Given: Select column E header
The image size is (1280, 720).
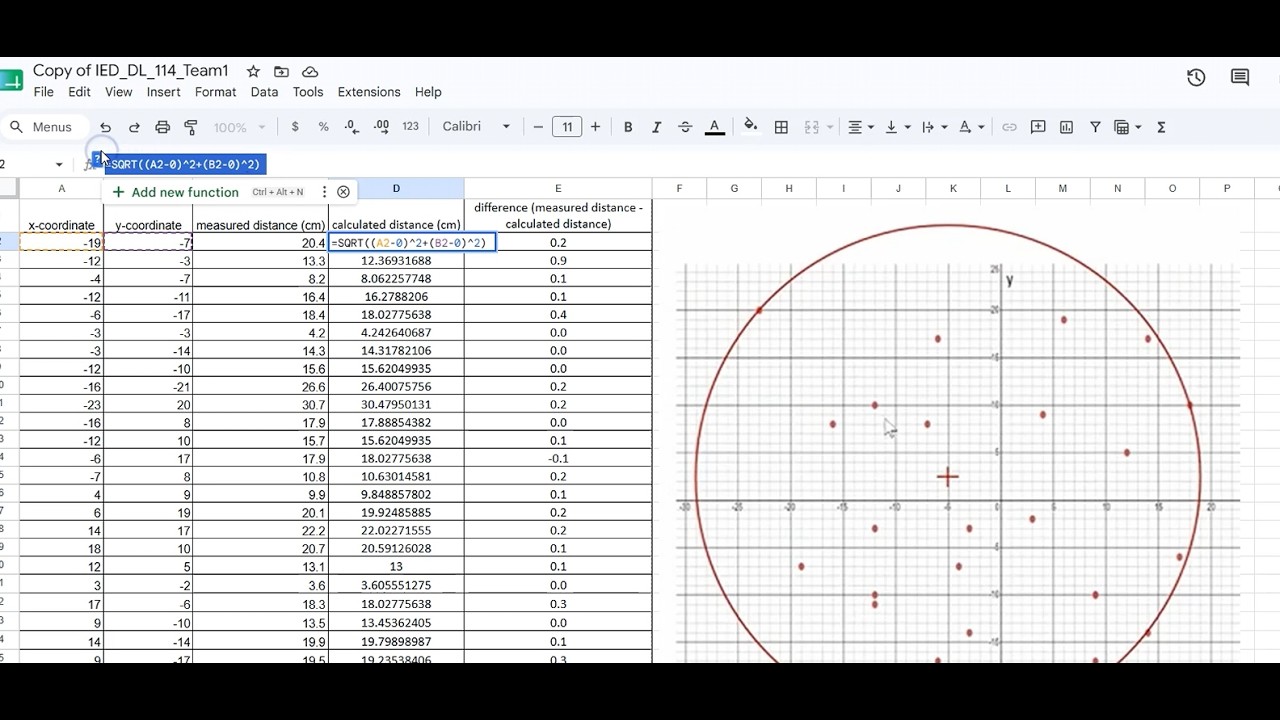Looking at the screenshot, I should click(558, 188).
